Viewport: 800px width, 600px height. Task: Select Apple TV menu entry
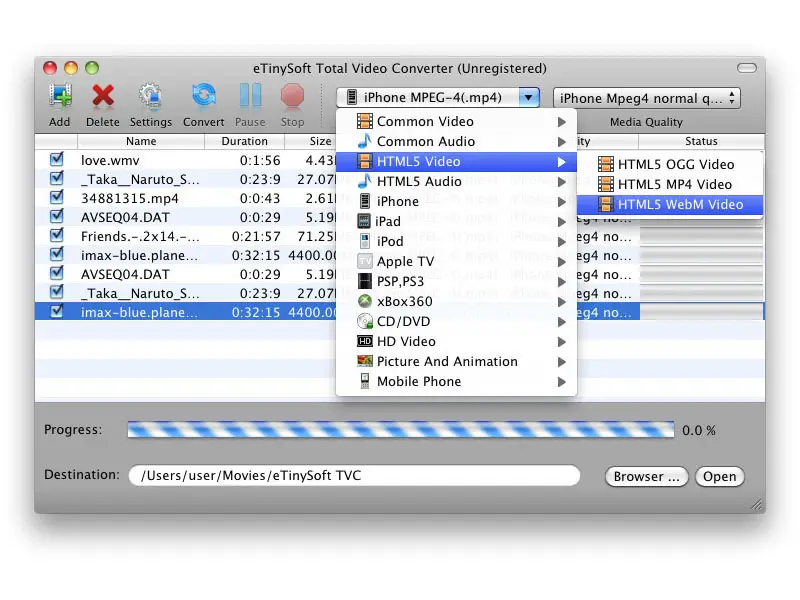[x=457, y=261]
